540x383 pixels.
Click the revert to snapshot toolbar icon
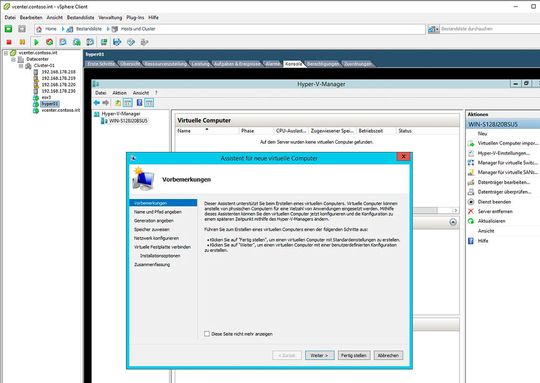[x=76, y=42]
